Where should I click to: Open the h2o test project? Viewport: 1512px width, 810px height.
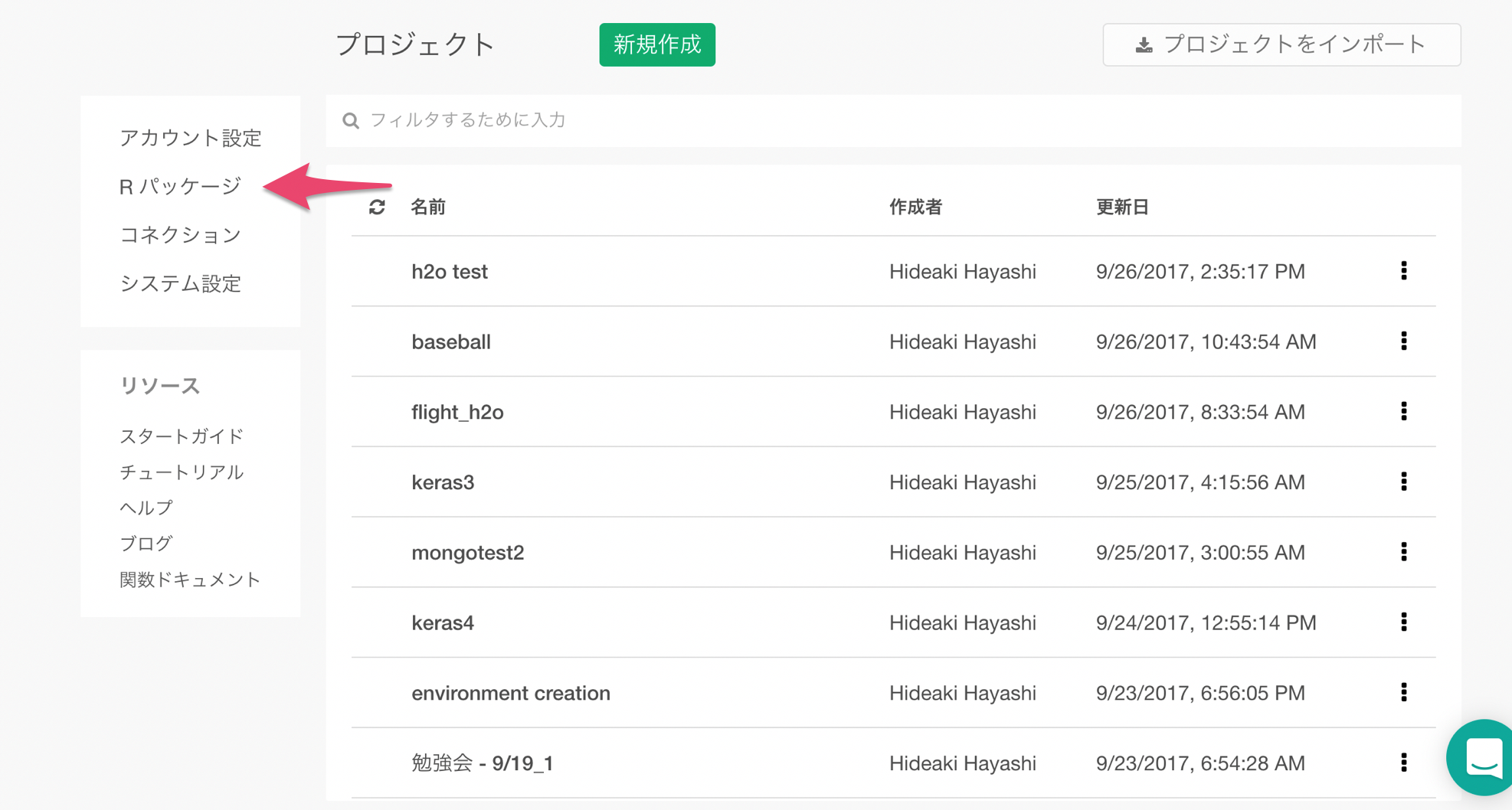[x=450, y=272]
